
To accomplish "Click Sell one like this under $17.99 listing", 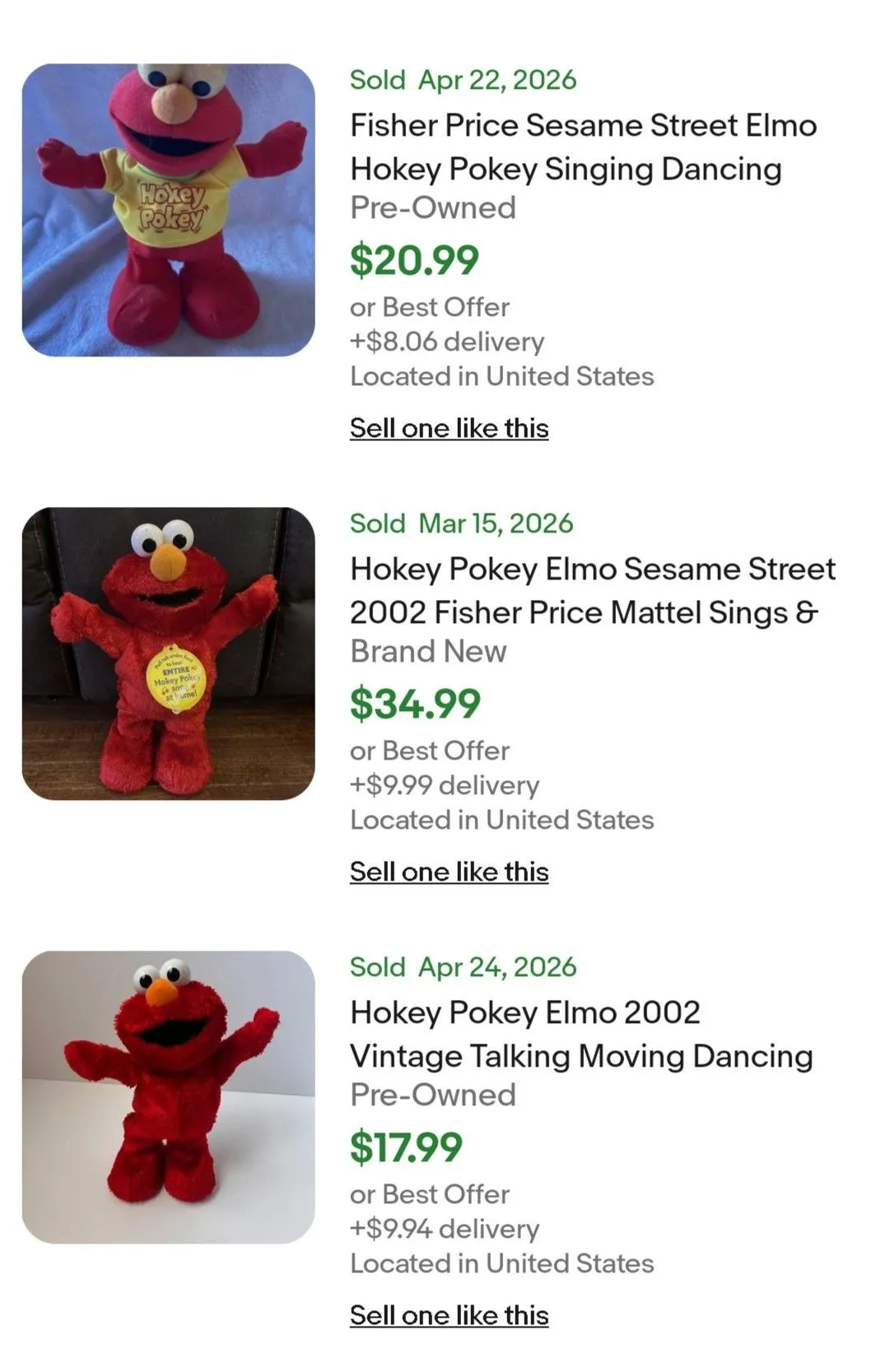I will (x=450, y=1315).
